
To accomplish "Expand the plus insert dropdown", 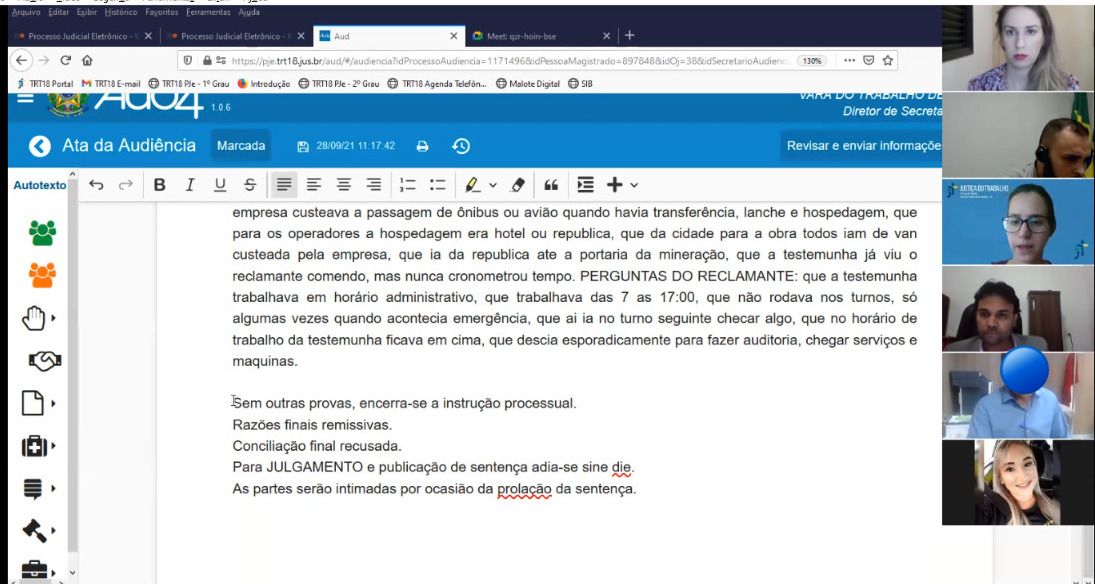I will [x=633, y=185].
